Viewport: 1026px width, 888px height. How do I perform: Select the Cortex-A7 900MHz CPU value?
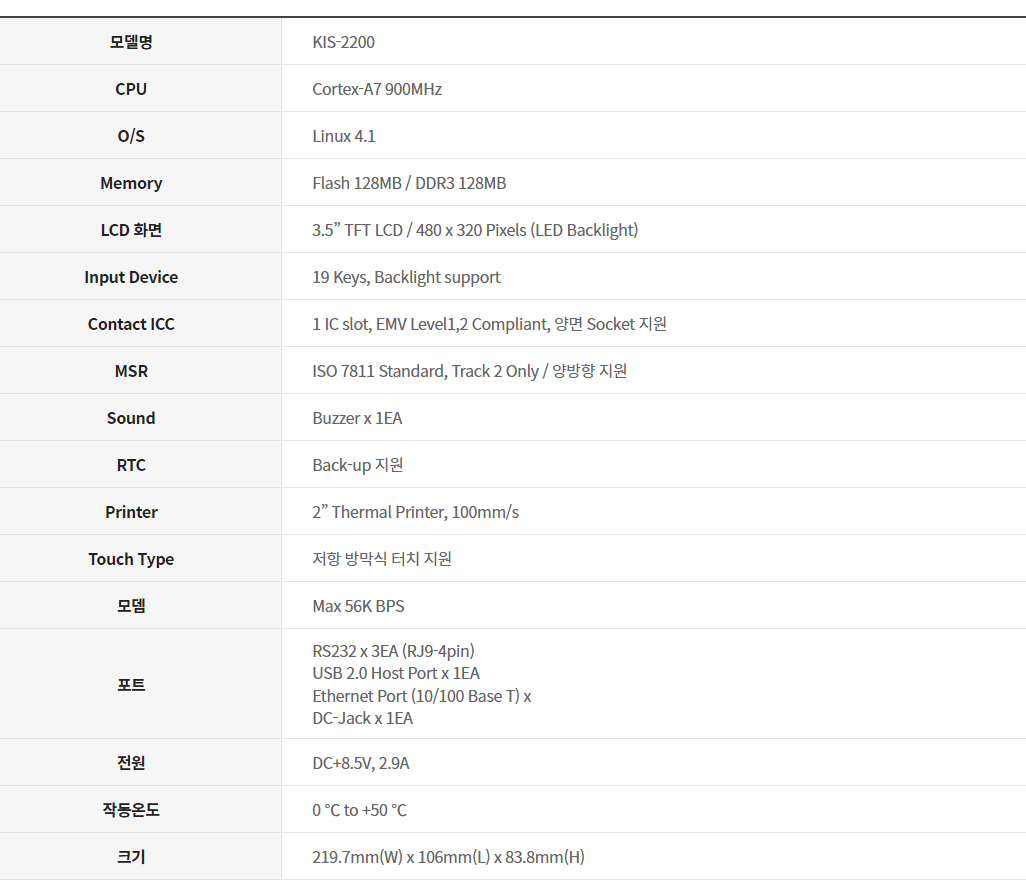coord(377,89)
